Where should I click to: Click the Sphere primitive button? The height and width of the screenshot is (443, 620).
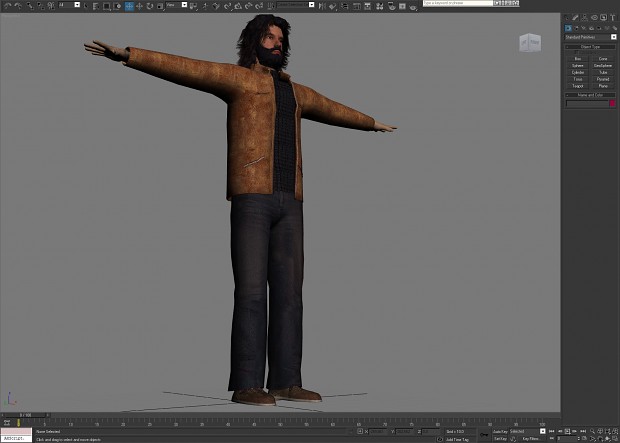coord(578,66)
